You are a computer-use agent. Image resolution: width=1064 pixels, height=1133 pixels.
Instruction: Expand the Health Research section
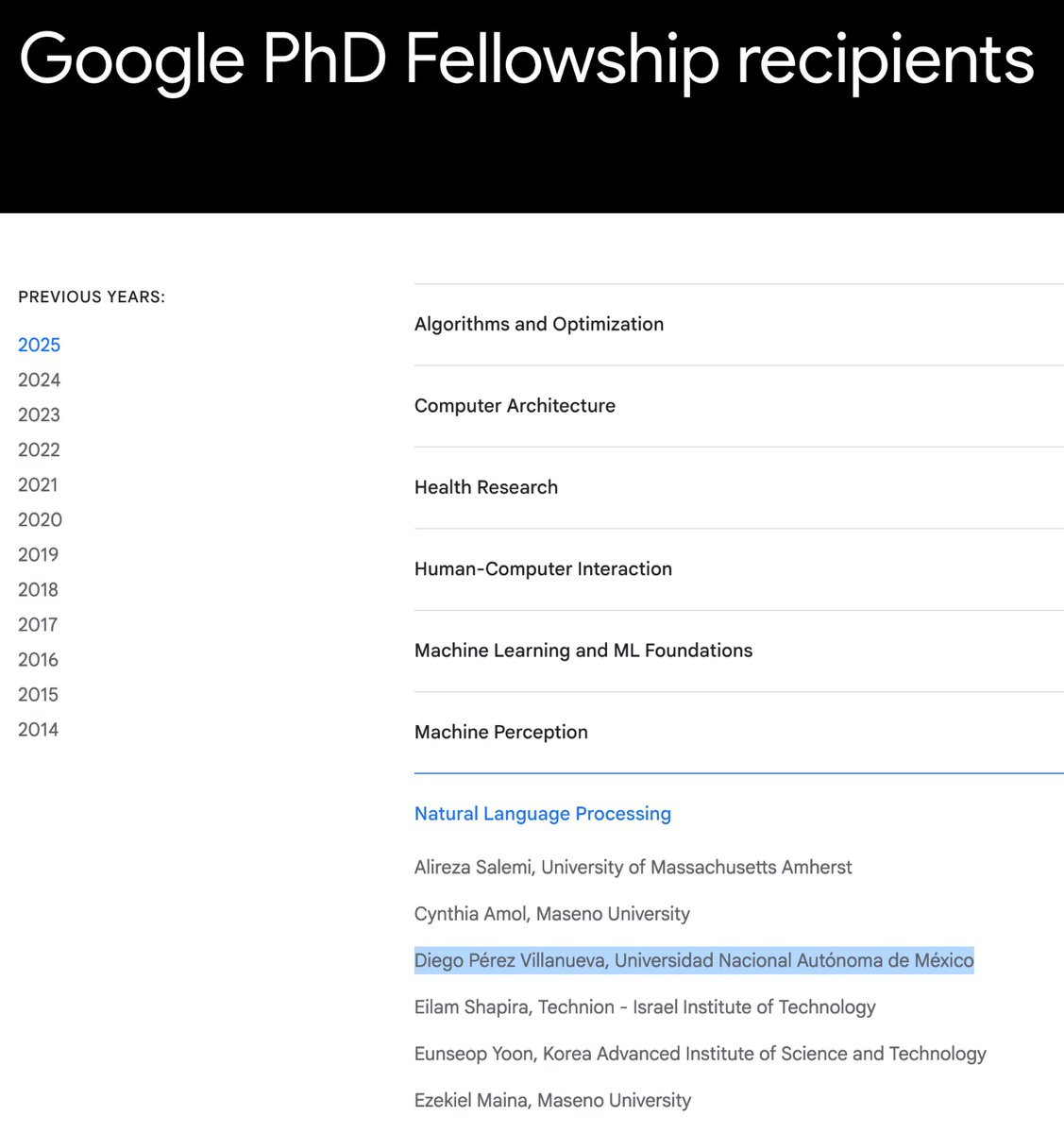point(738,487)
